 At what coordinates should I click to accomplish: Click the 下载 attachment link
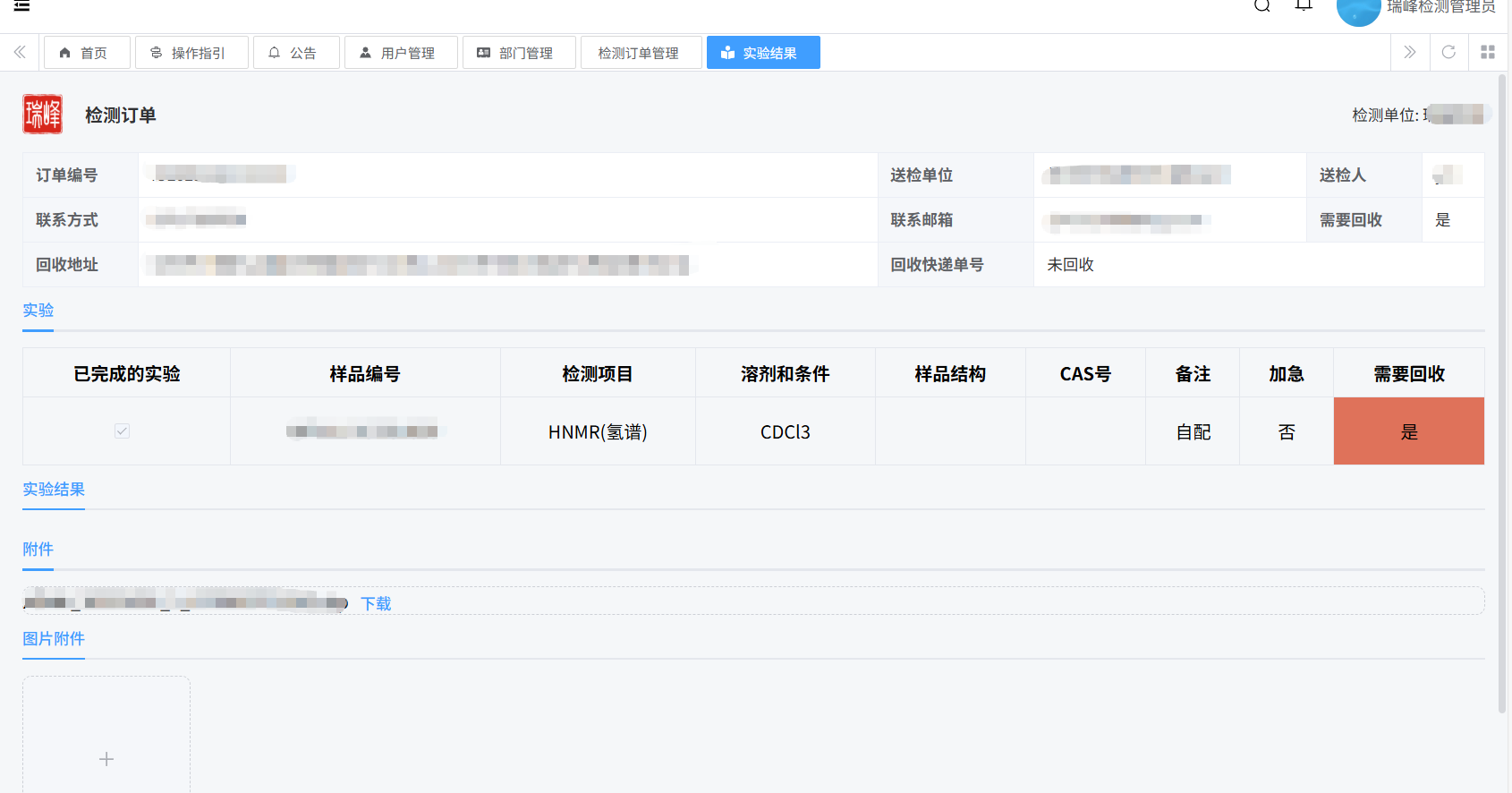[376, 604]
